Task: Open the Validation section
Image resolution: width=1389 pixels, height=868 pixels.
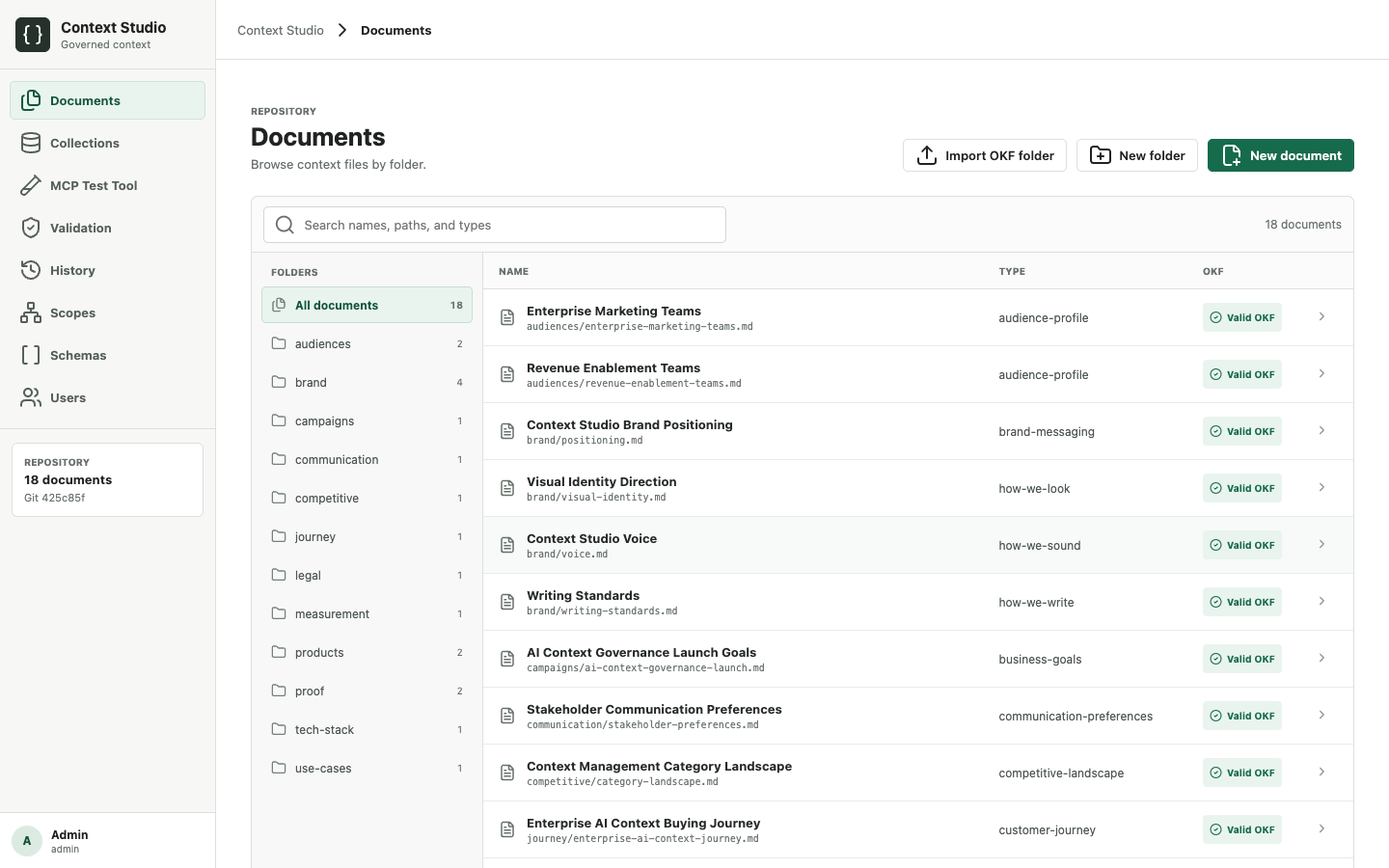Action: coord(107,228)
